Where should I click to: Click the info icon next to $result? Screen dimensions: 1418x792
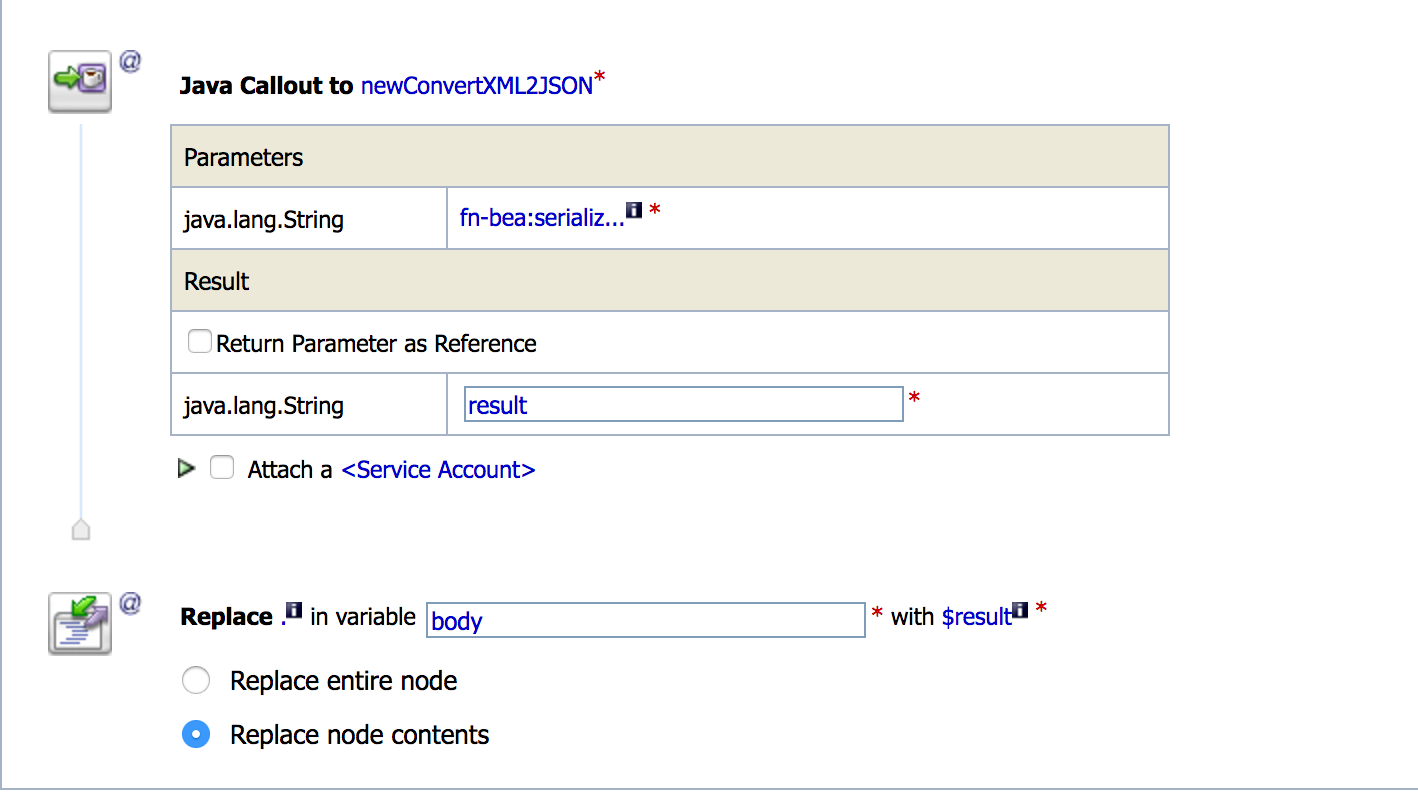click(1020, 610)
